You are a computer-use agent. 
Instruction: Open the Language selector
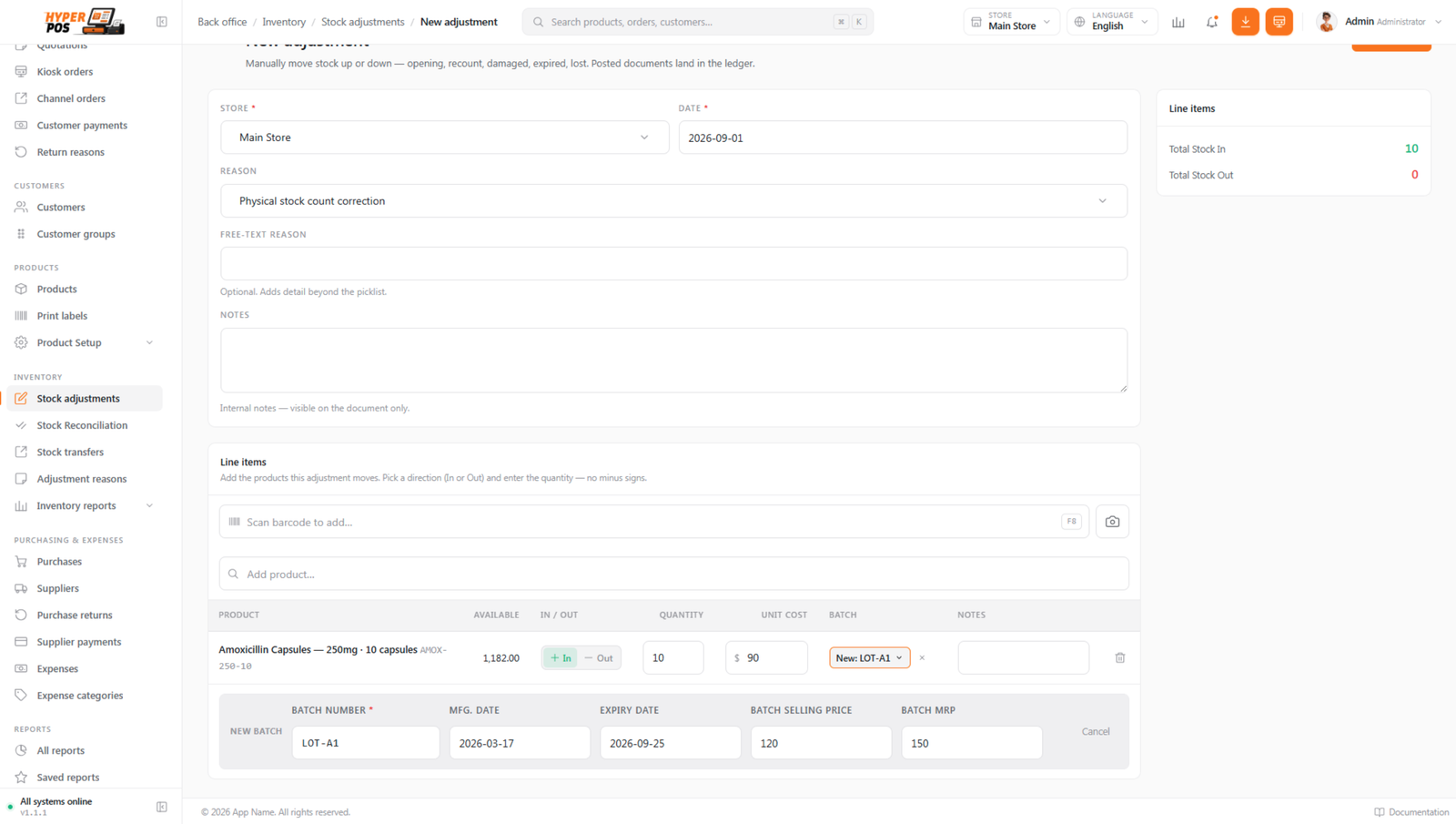[1112, 22]
